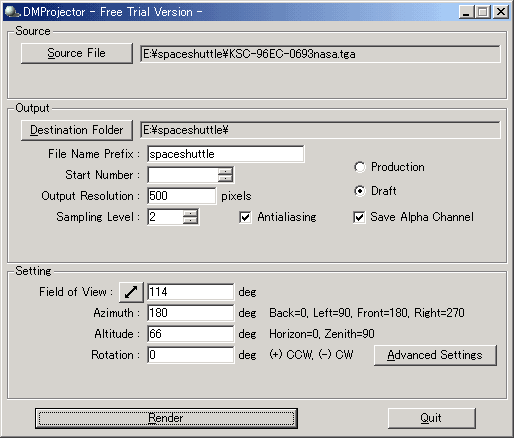Decrease Start Number with the down spinner
Image resolution: width=514 pixels, height=438 pixels.
click(x=225, y=178)
